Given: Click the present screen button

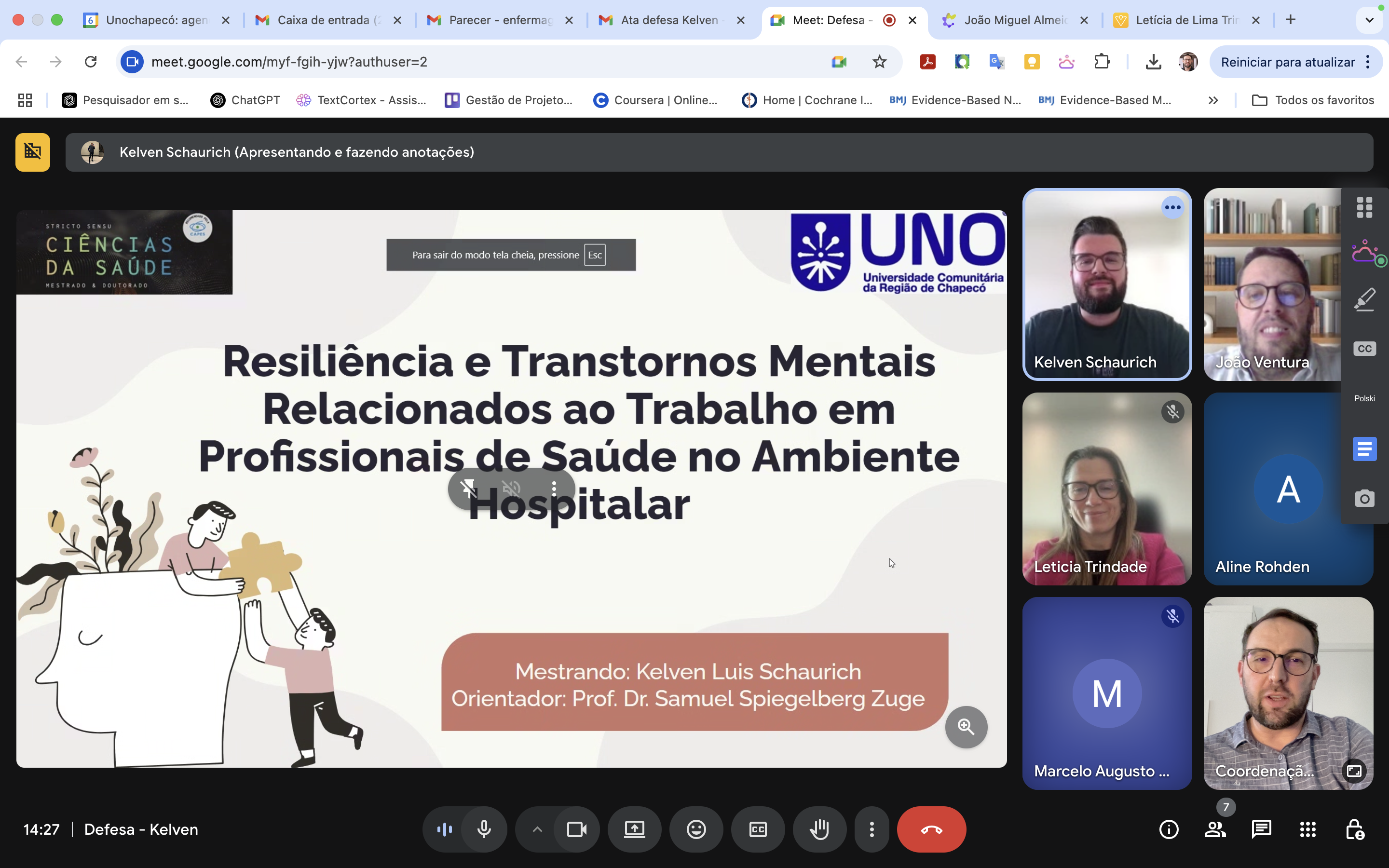Looking at the screenshot, I should point(634,829).
